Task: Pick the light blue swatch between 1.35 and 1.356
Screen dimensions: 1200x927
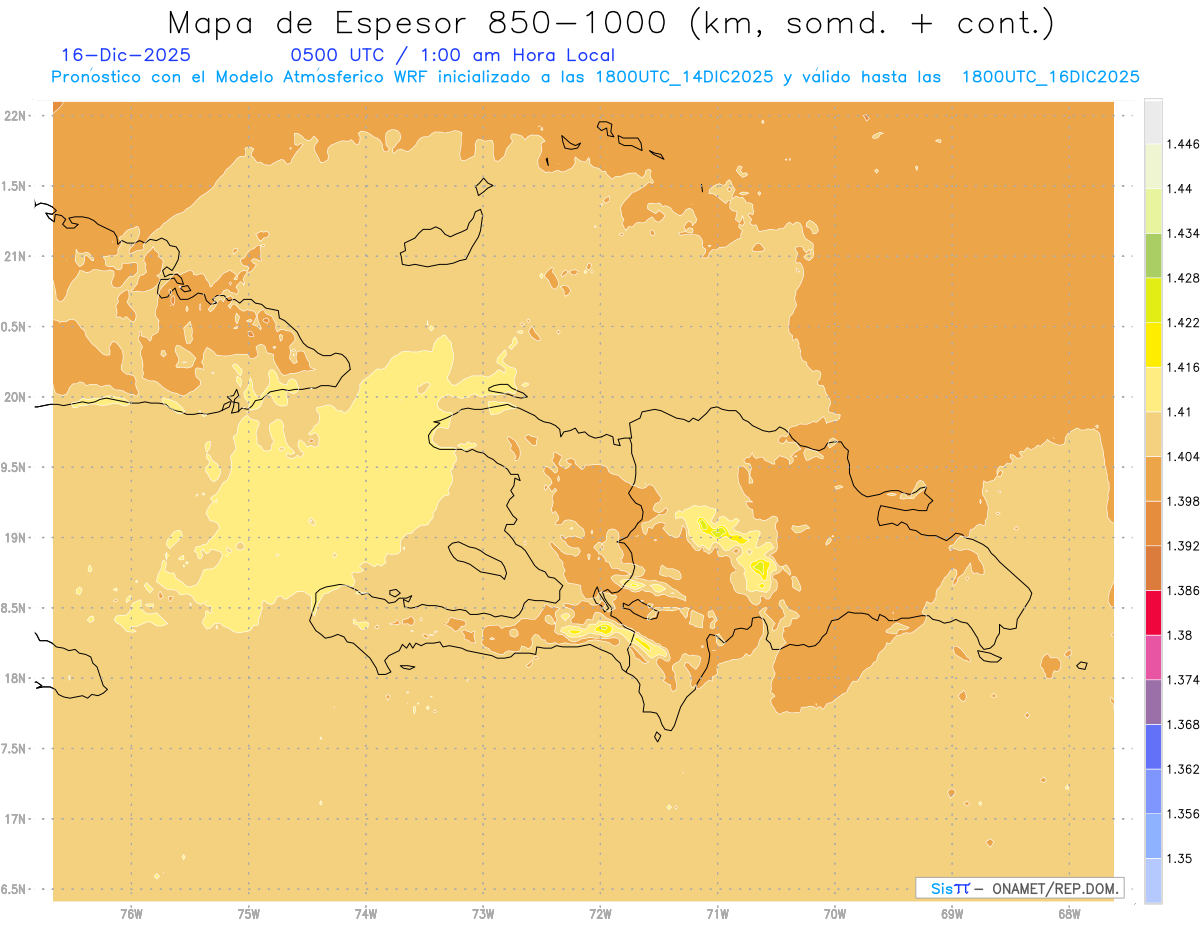Action: [x=1153, y=836]
